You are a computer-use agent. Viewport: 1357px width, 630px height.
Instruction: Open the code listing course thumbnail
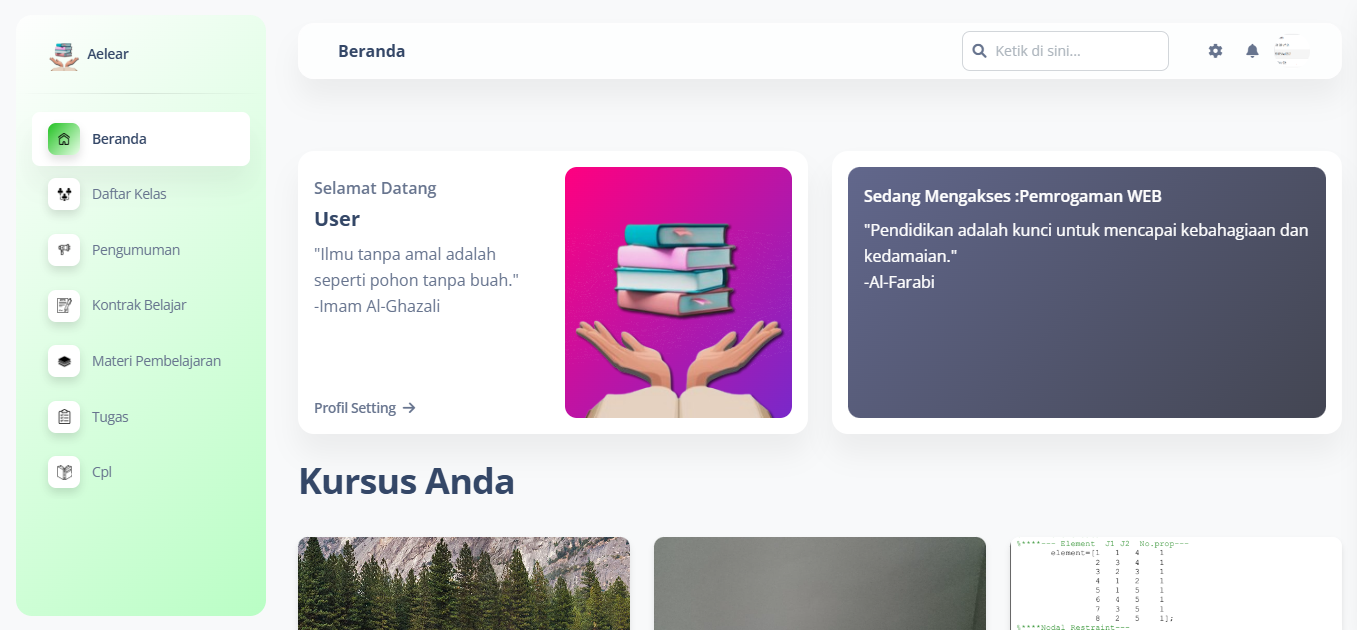1175,584
